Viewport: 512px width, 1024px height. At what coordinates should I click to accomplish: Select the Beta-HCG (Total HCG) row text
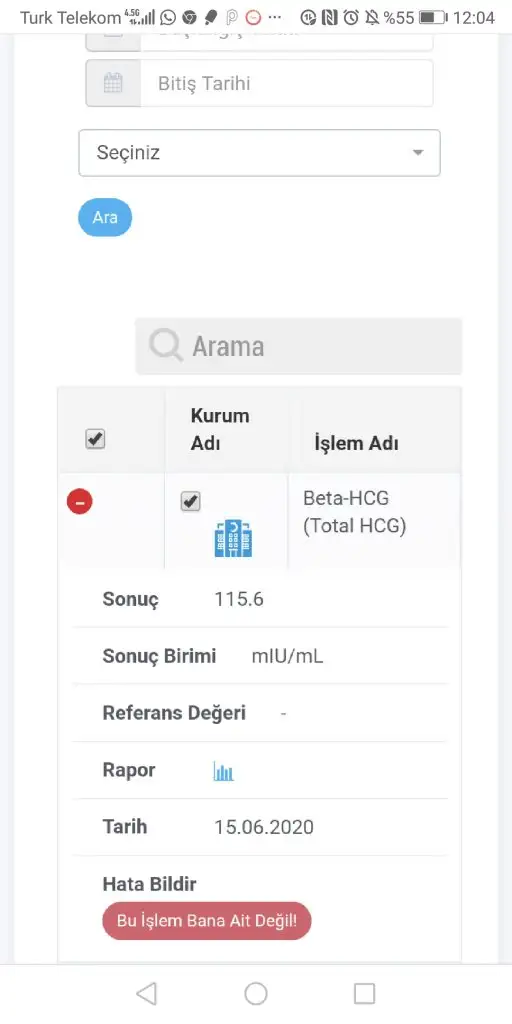[355, 512]
